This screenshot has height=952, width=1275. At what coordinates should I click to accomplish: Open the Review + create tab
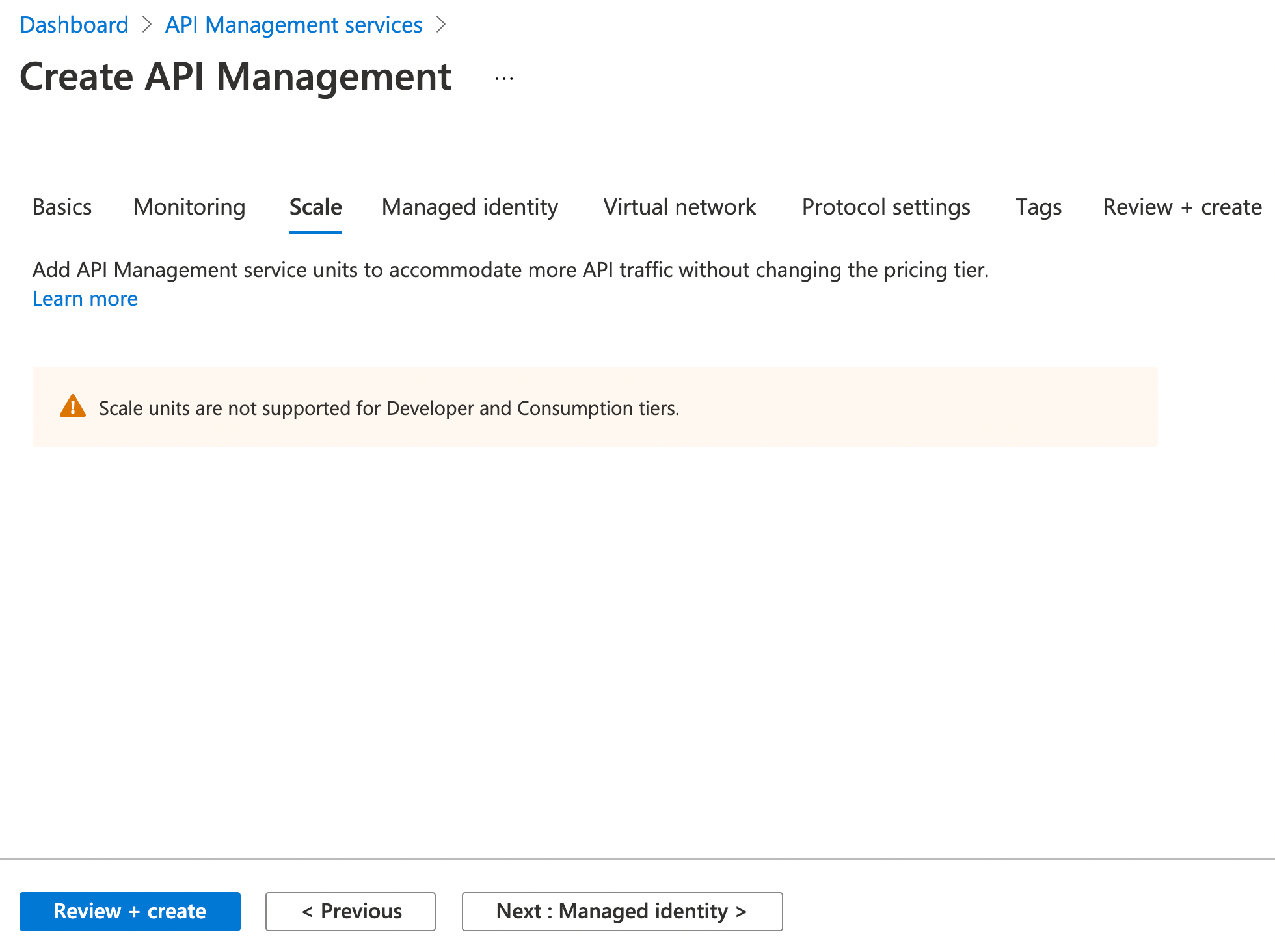pyautogui.click(x=1181, y=207)
